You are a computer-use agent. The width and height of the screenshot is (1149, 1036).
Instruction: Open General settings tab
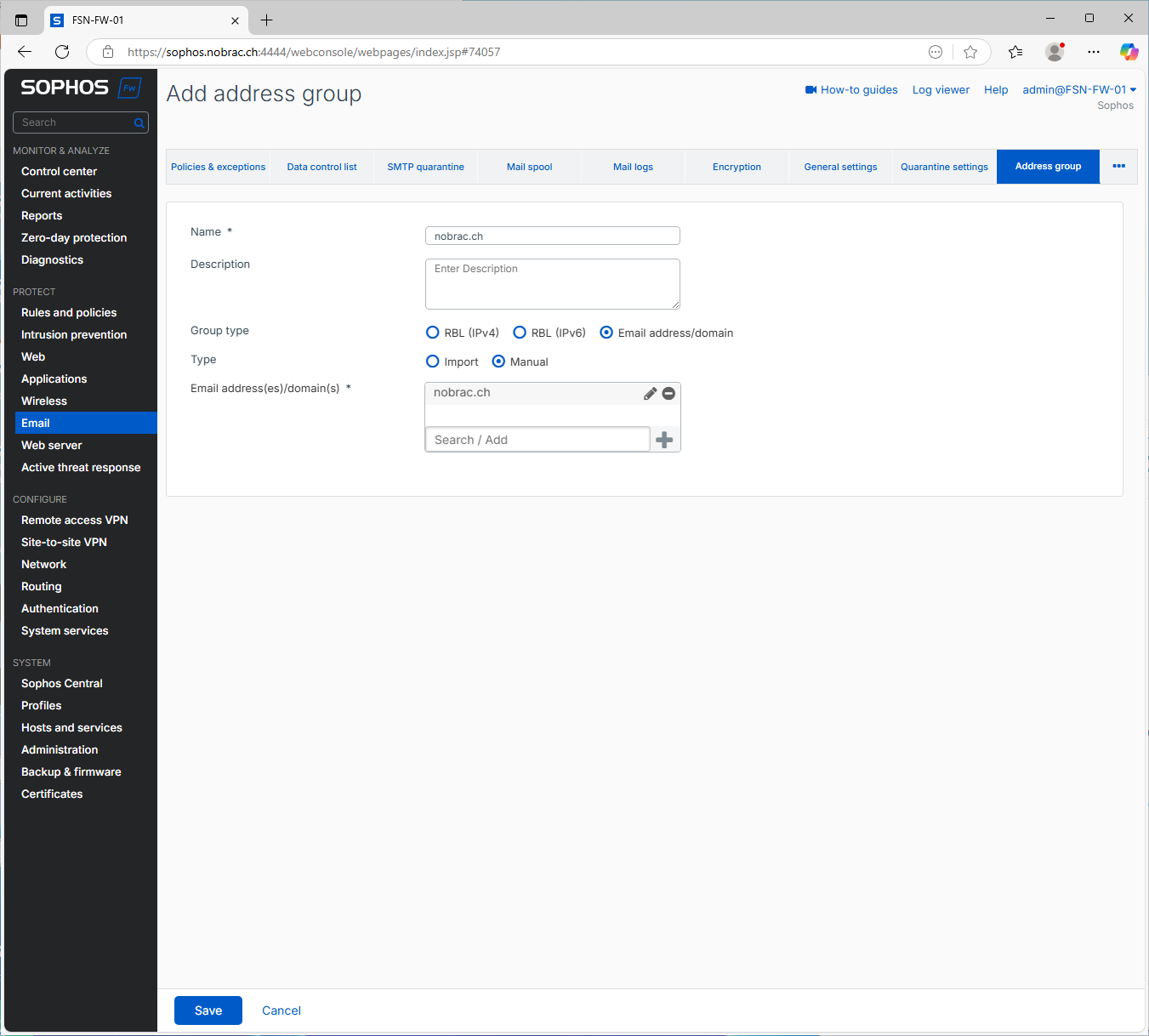pos(841,167)
